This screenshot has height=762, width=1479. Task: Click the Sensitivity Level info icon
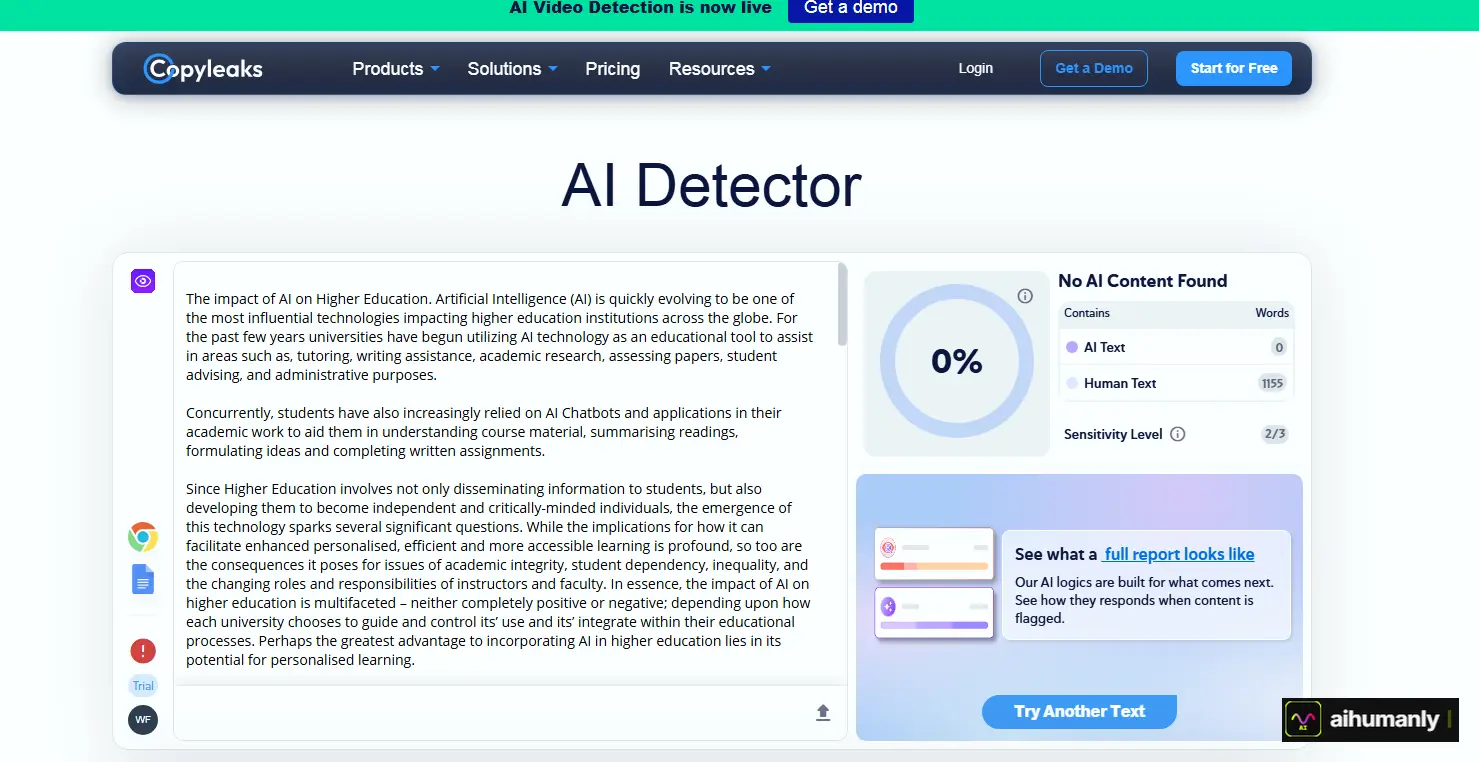[1178, 434]
